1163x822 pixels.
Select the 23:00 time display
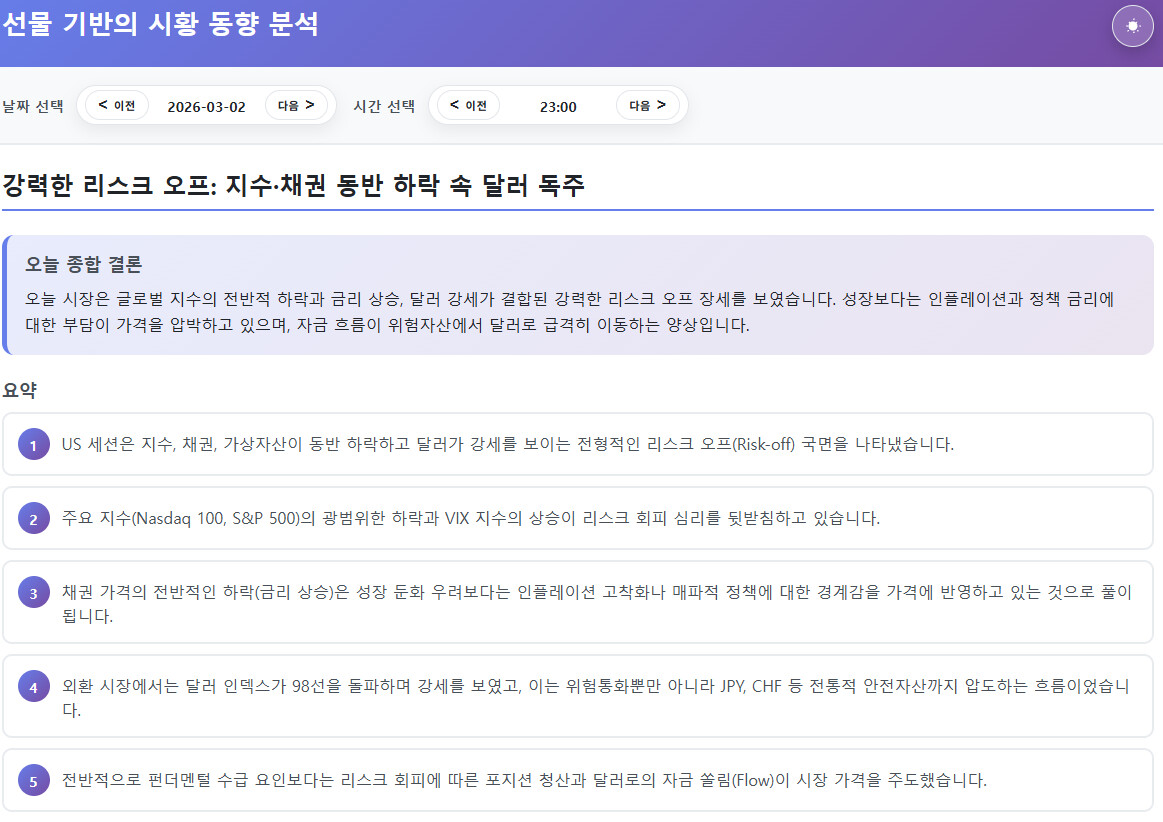[x=558, y=107]
